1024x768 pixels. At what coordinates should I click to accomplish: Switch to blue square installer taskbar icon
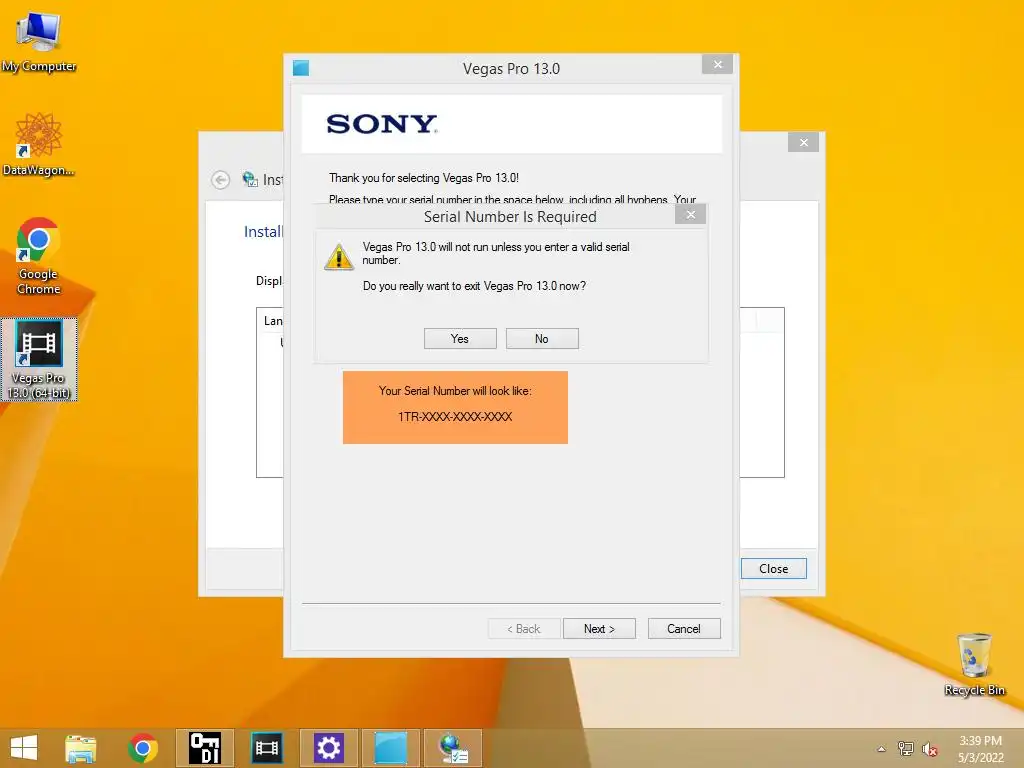[x=391, y=748]
